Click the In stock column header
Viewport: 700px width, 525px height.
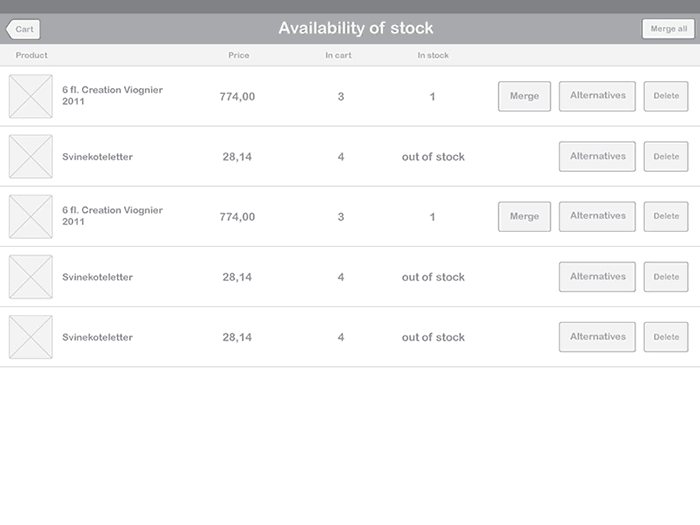(433, 55)
